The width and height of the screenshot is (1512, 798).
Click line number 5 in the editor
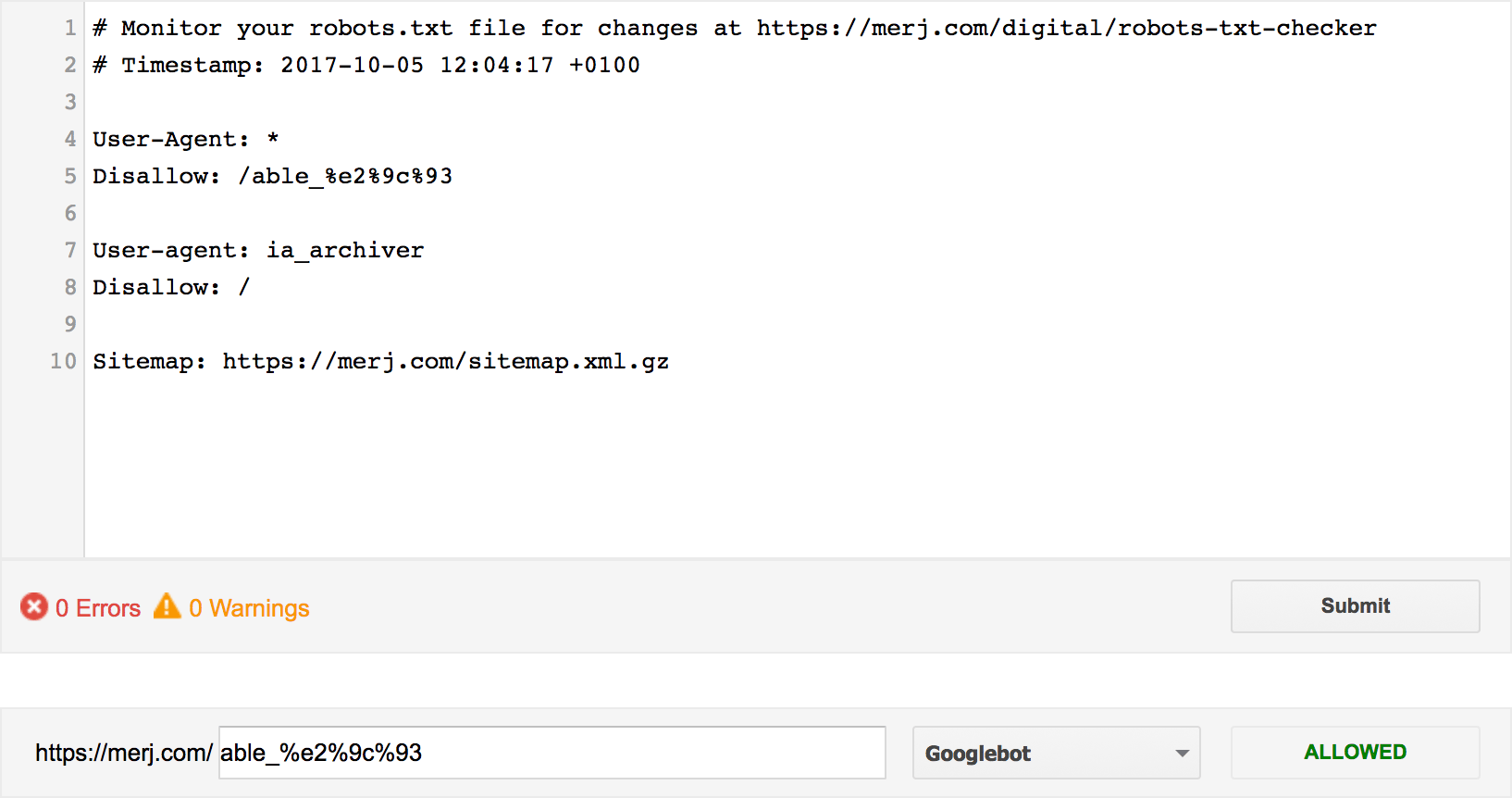pyautogui.click(x=68, y=176)
